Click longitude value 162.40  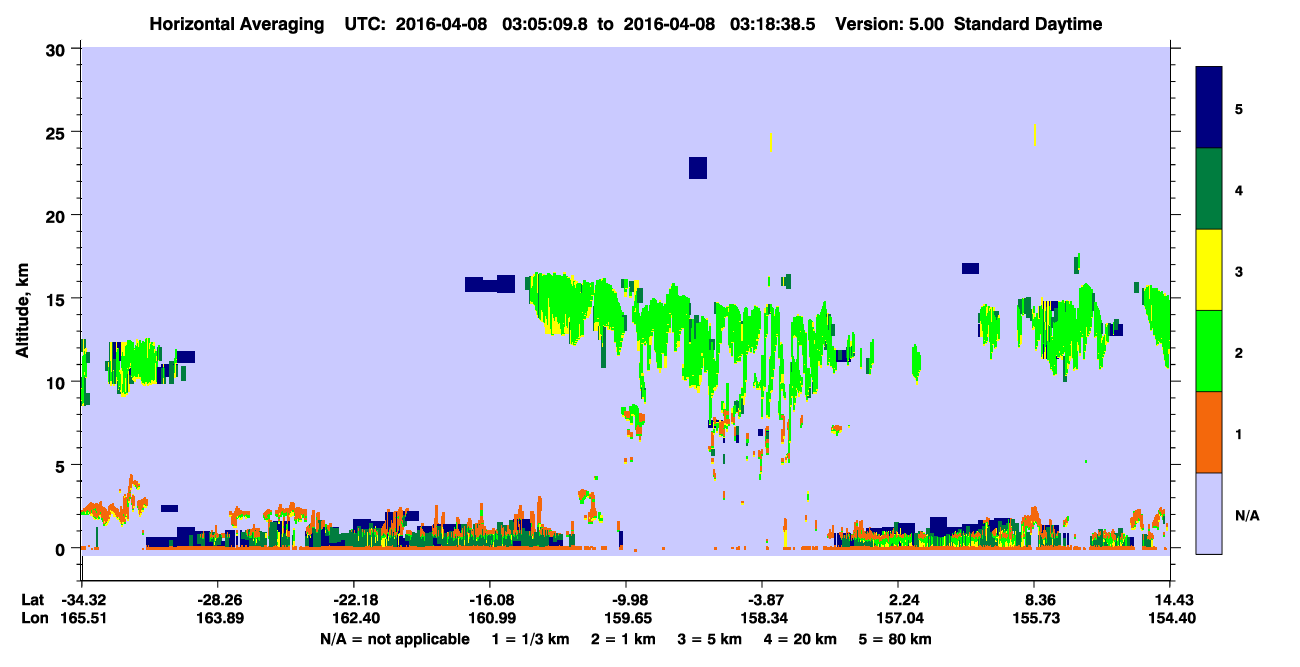353,618
